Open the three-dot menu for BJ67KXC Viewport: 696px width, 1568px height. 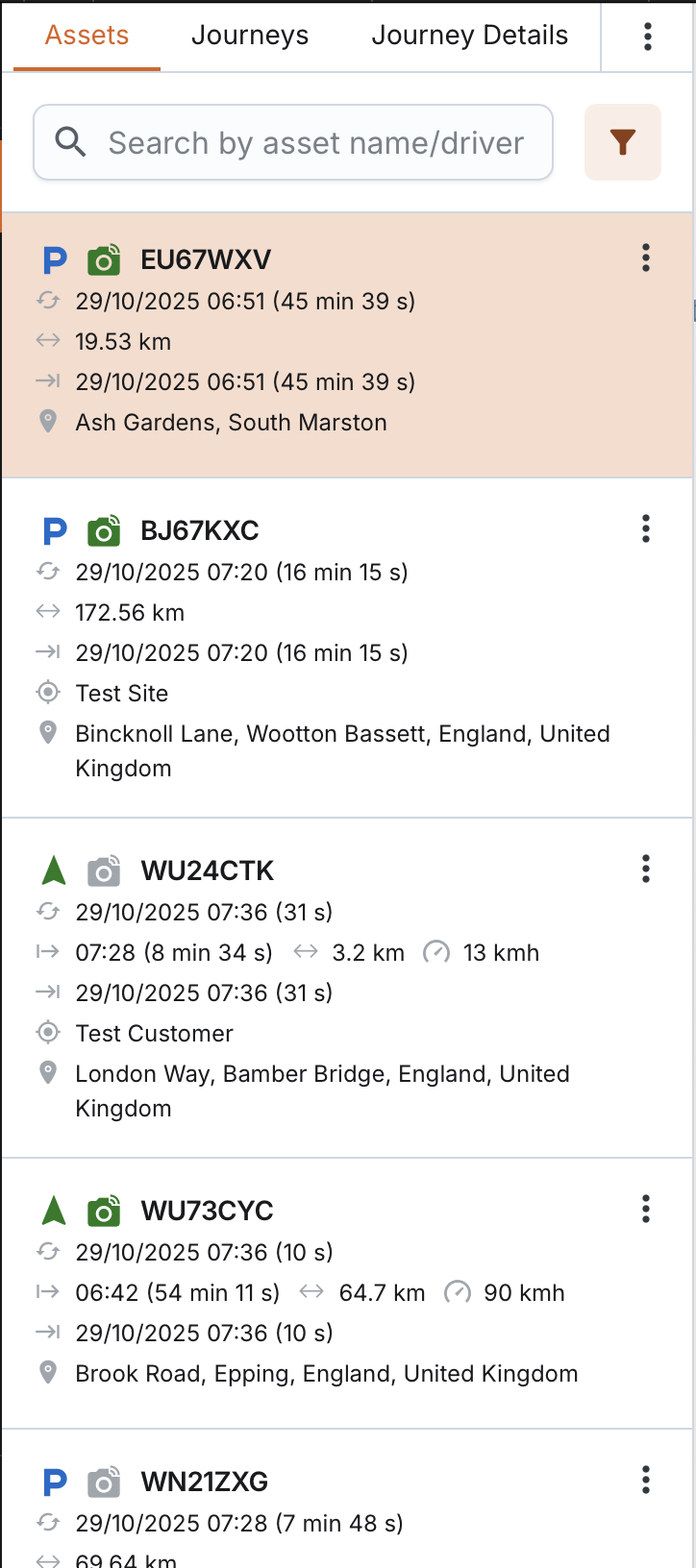(646, 528)
